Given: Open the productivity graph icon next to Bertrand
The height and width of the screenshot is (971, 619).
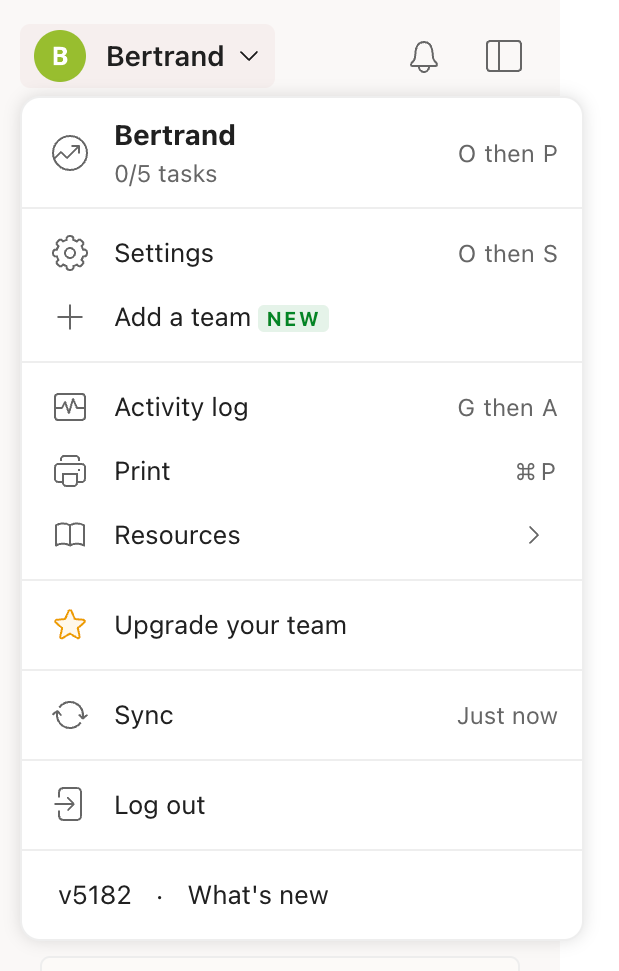Looking at the screenshot, I should pyautogui.click(x=70, y=153).
